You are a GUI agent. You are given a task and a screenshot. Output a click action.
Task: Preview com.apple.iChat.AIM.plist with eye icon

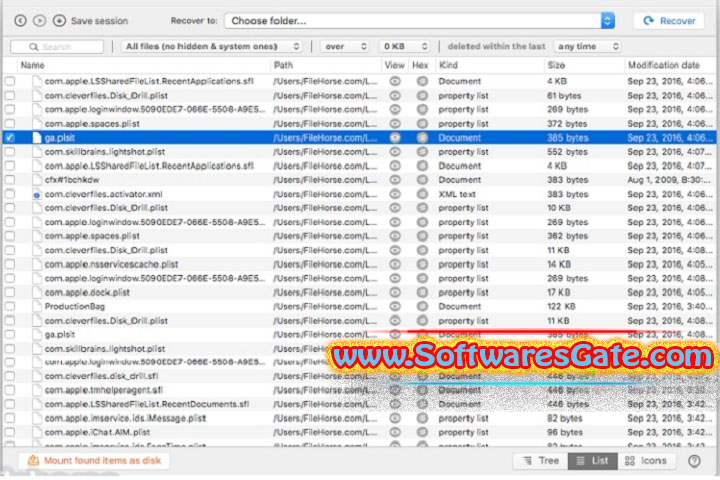(395, 432)
